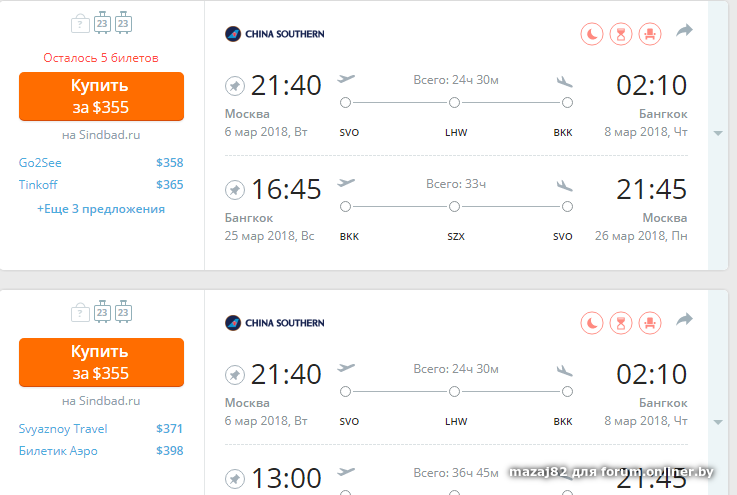The height and width of the screenshot is (495, 737).
Task: Pin the 21:40 departure on second ticket
Action: [x=234, y=375]
